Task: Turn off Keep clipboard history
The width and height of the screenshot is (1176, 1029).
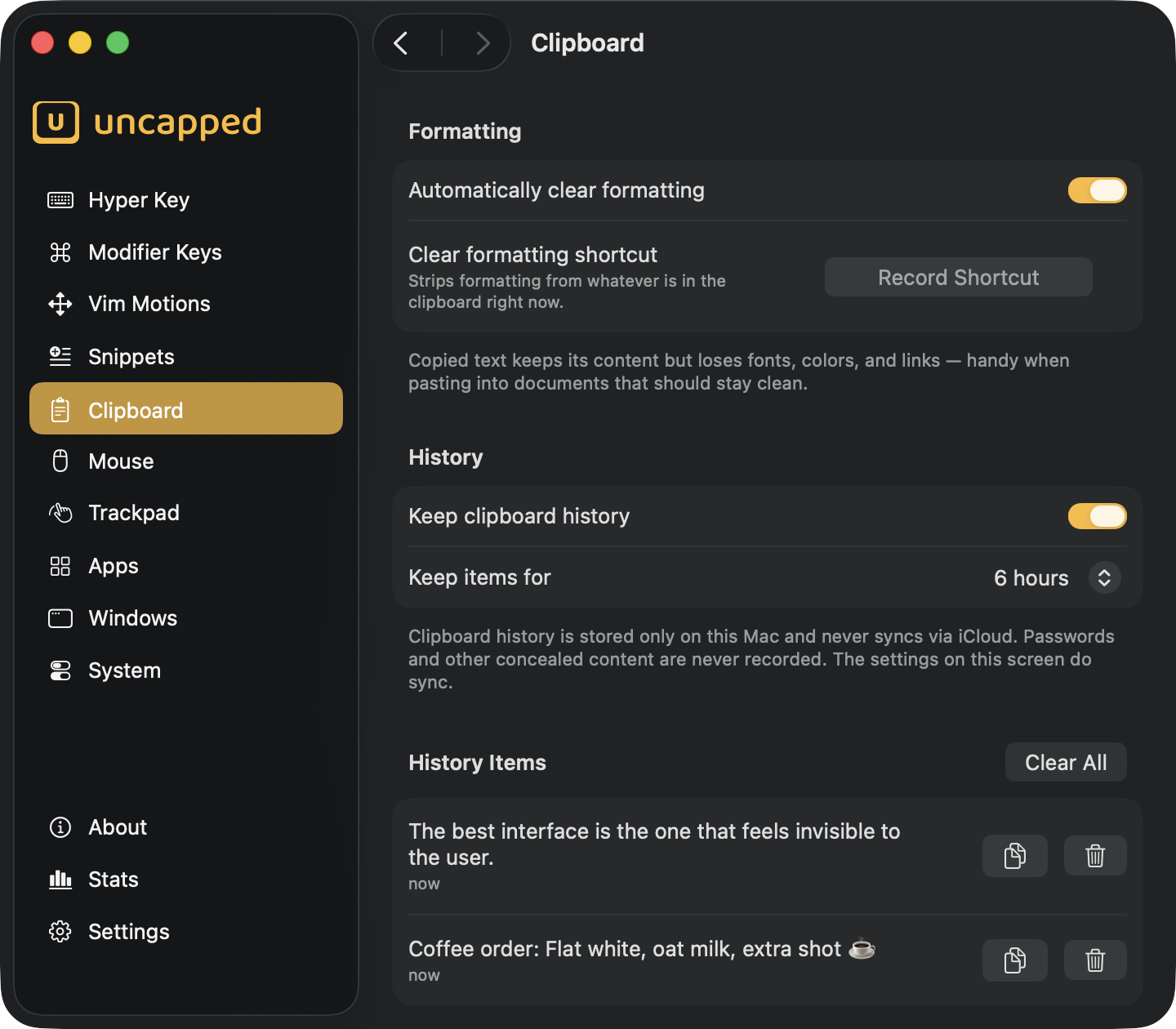Action: click(1098, 516)
